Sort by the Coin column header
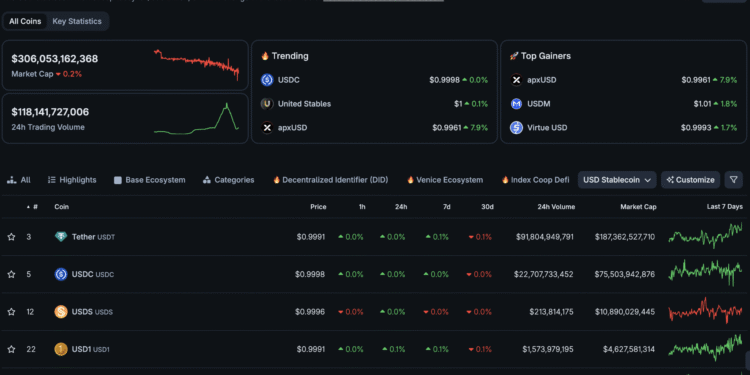 [61, 207]
